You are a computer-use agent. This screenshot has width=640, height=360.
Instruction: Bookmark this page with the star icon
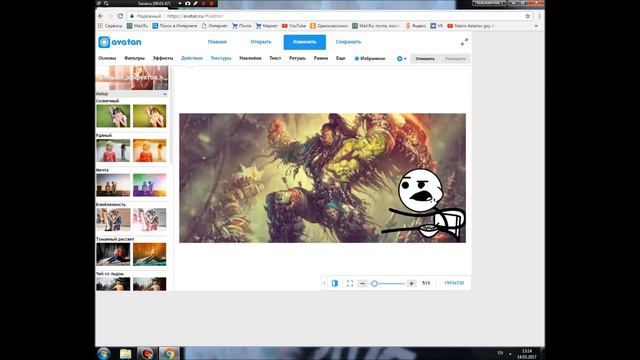pos(527,16)
